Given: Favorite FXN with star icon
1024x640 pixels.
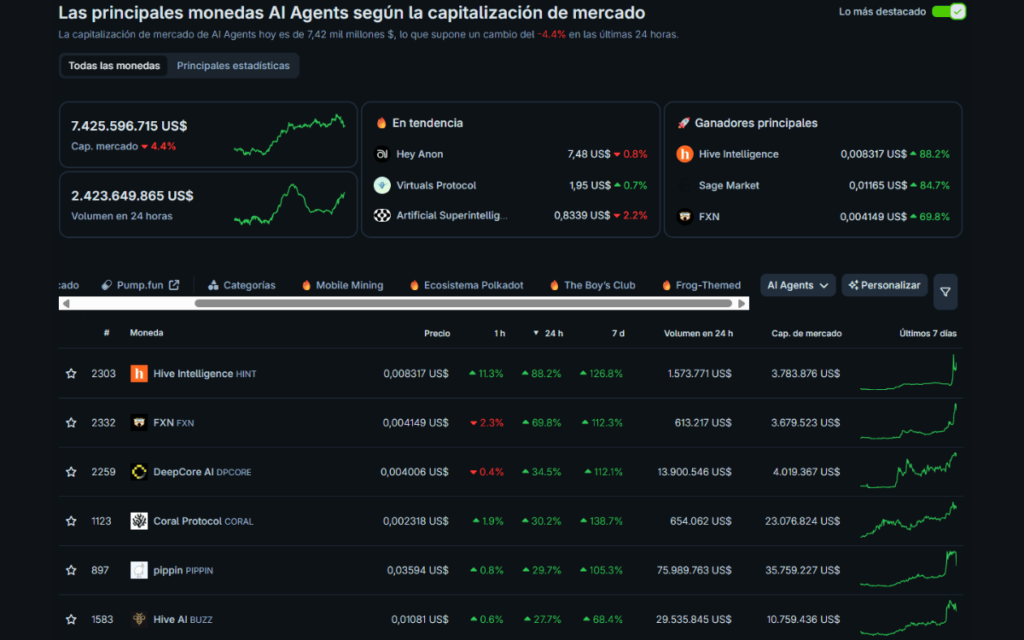Looking at the screenshot, I should [71, 423].
